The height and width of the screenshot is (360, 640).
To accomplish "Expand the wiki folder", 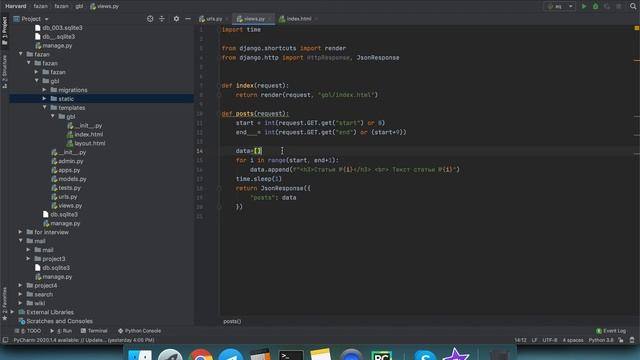I will point(20,303).
